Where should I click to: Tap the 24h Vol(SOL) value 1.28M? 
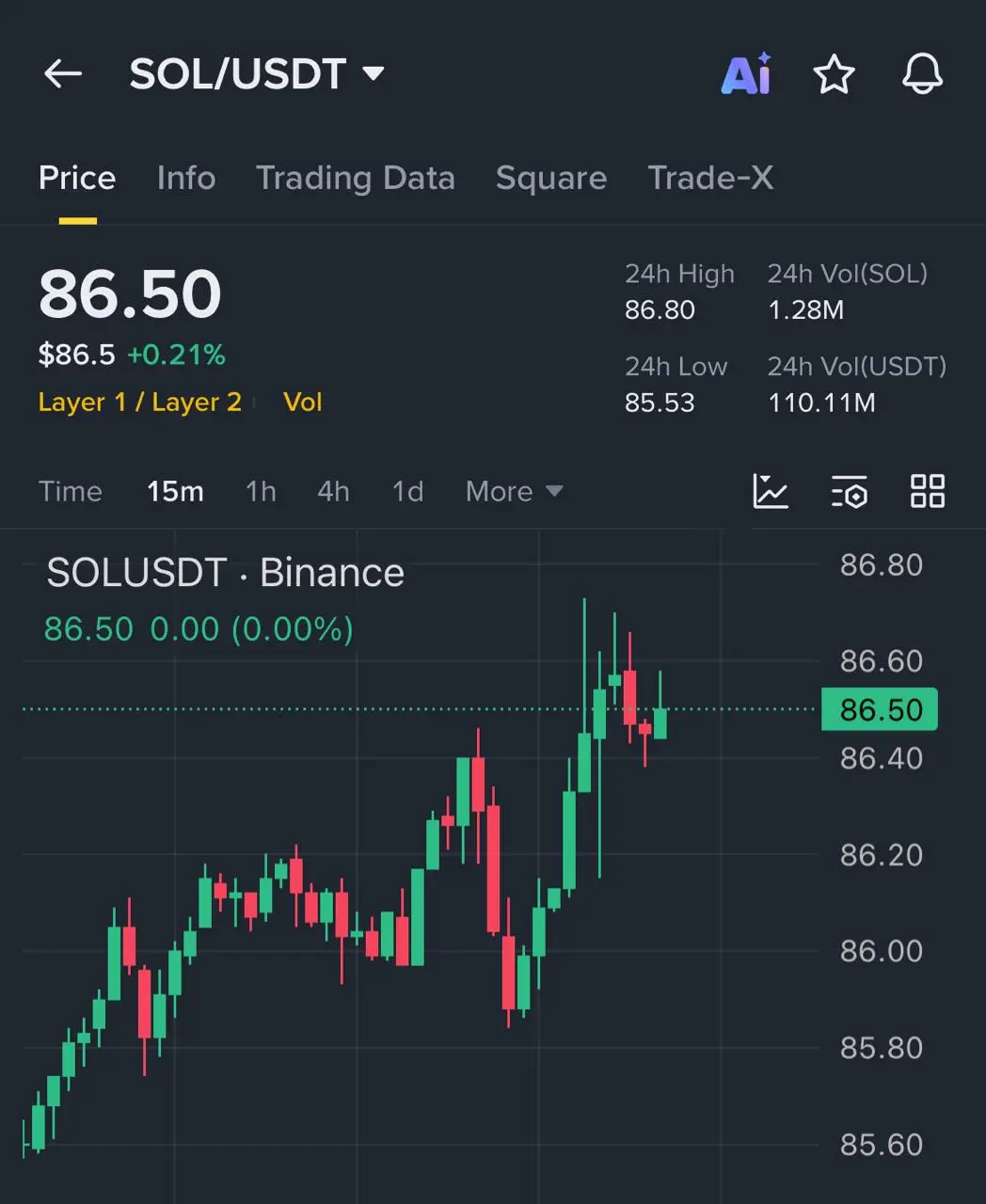[x=805, y=309]
